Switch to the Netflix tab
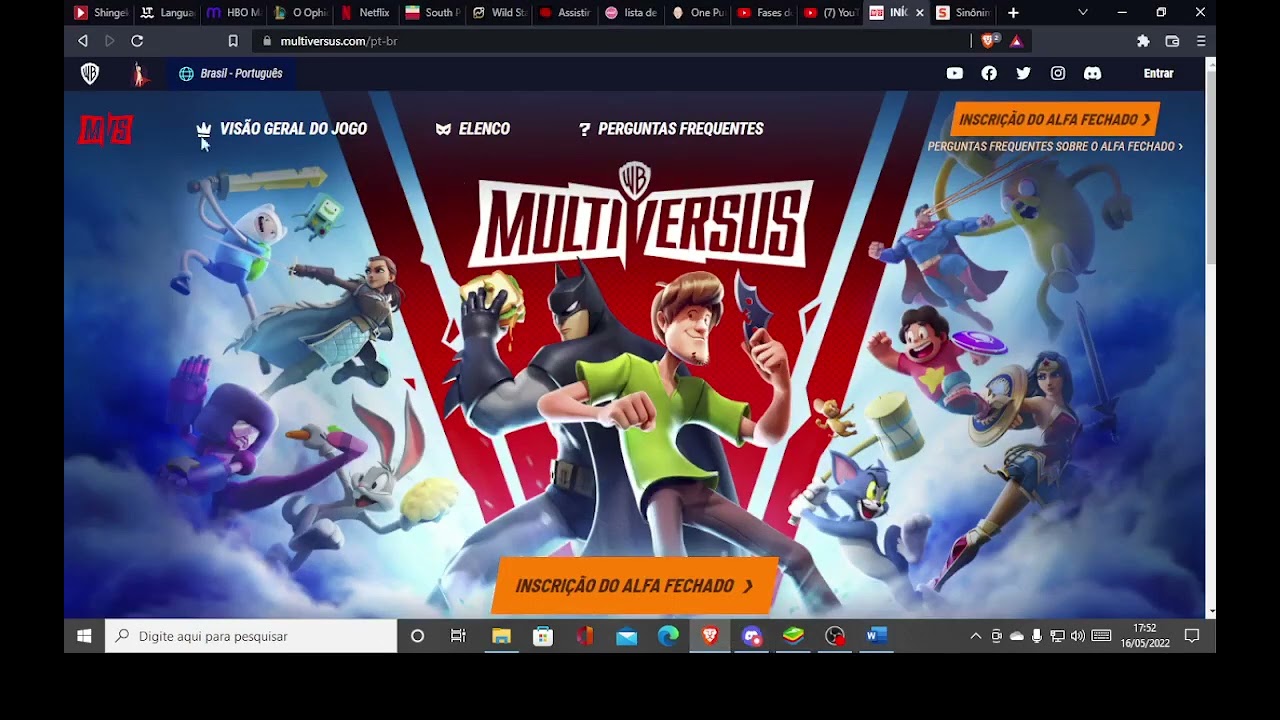The image size is (1280, 720). click(365, 13)
